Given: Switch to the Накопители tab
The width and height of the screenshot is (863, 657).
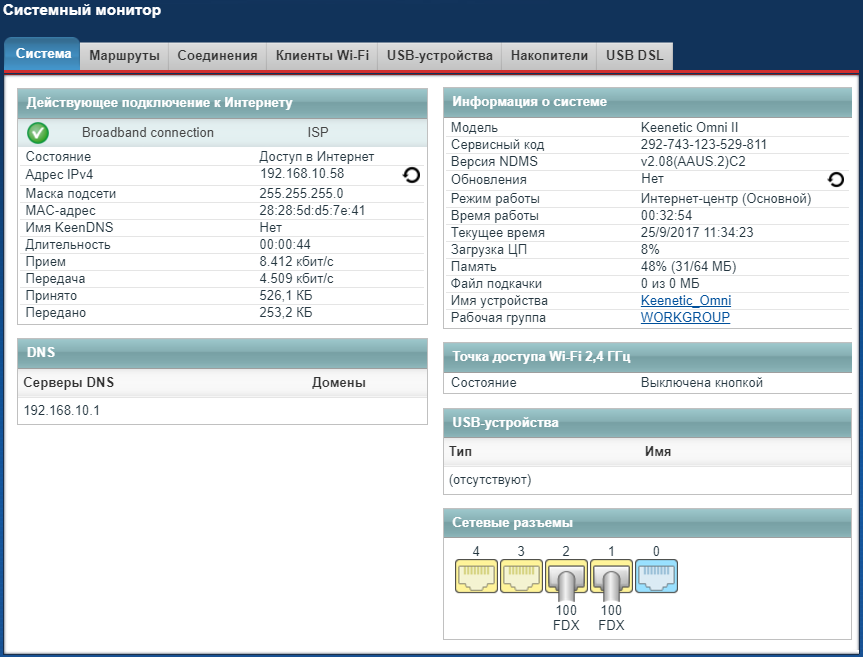Looking at the screenshot, I should 549,56.
